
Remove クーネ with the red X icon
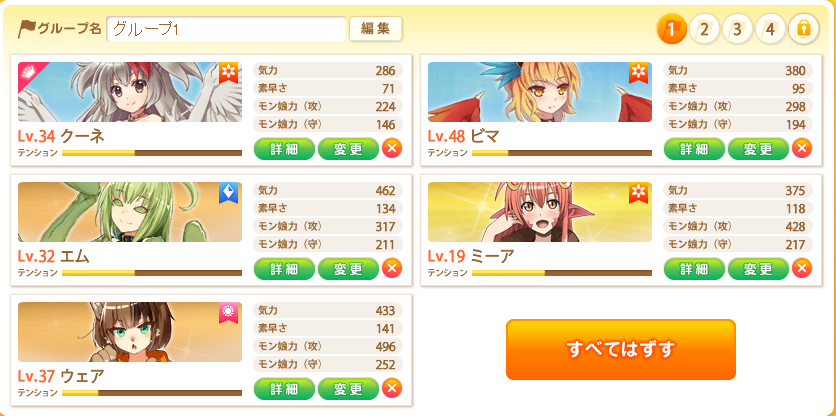392,148
